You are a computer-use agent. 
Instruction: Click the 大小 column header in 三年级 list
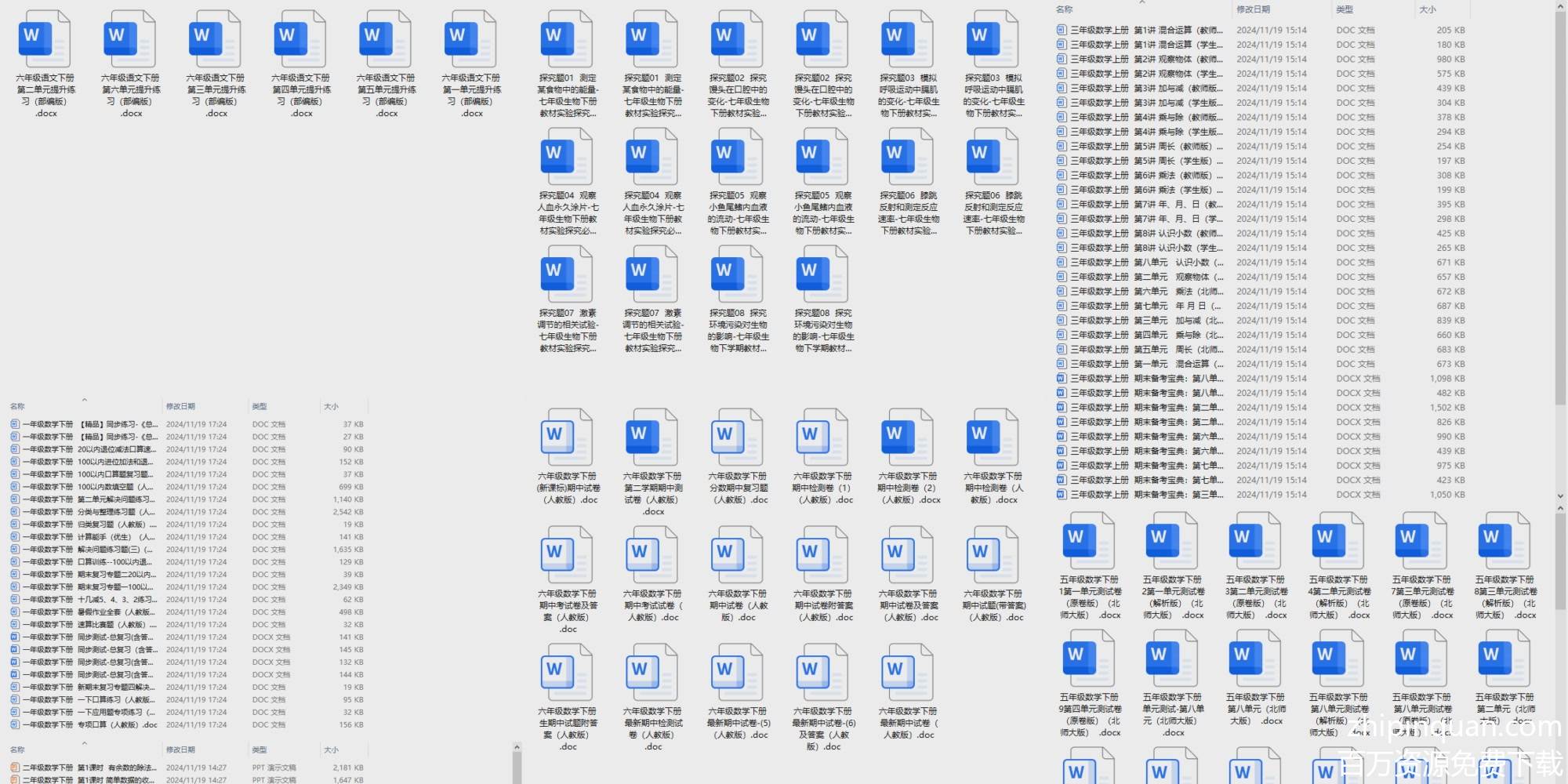[x=1427, y=9]
